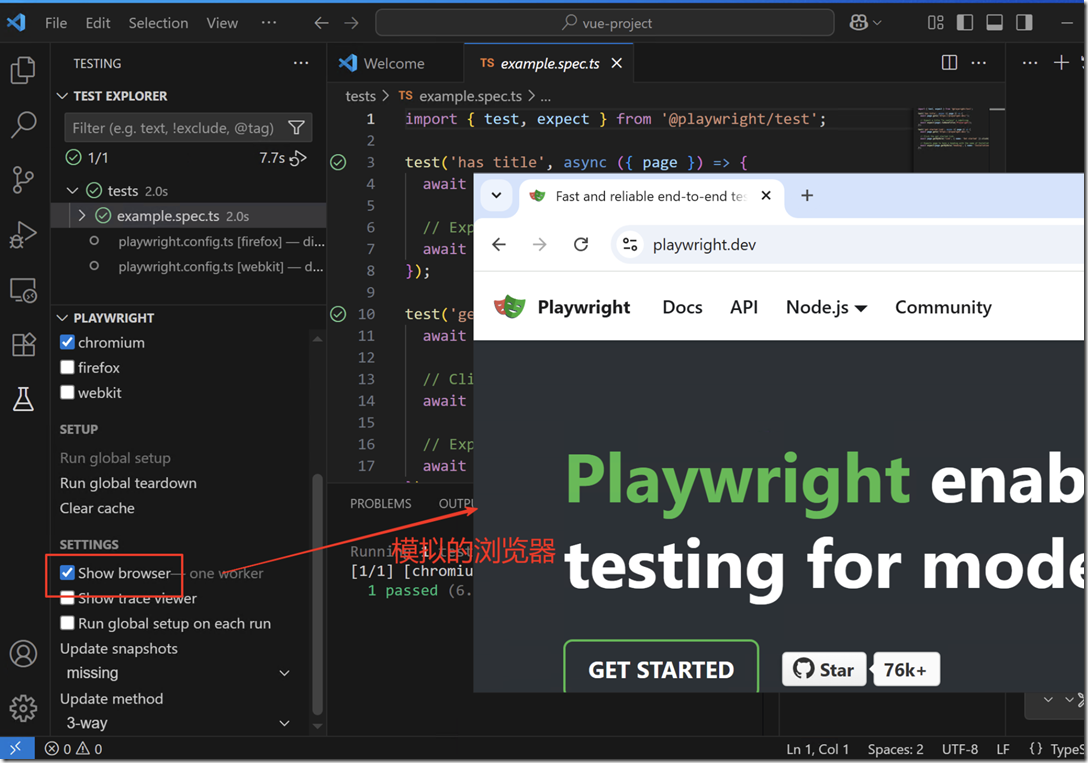
Task: Reload the playwright.dev browser page
Action: click(x=581, y=244)
